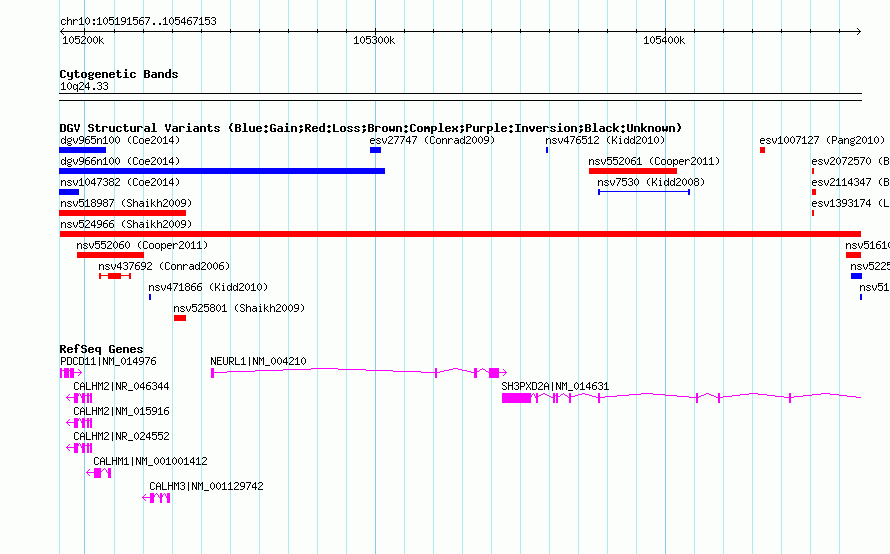Image resolution: width=890 pixels, height=554 pixels.
Task: Click the DGV Structural Variants track title
Action: pyautogui.click(x=371, y=128)
